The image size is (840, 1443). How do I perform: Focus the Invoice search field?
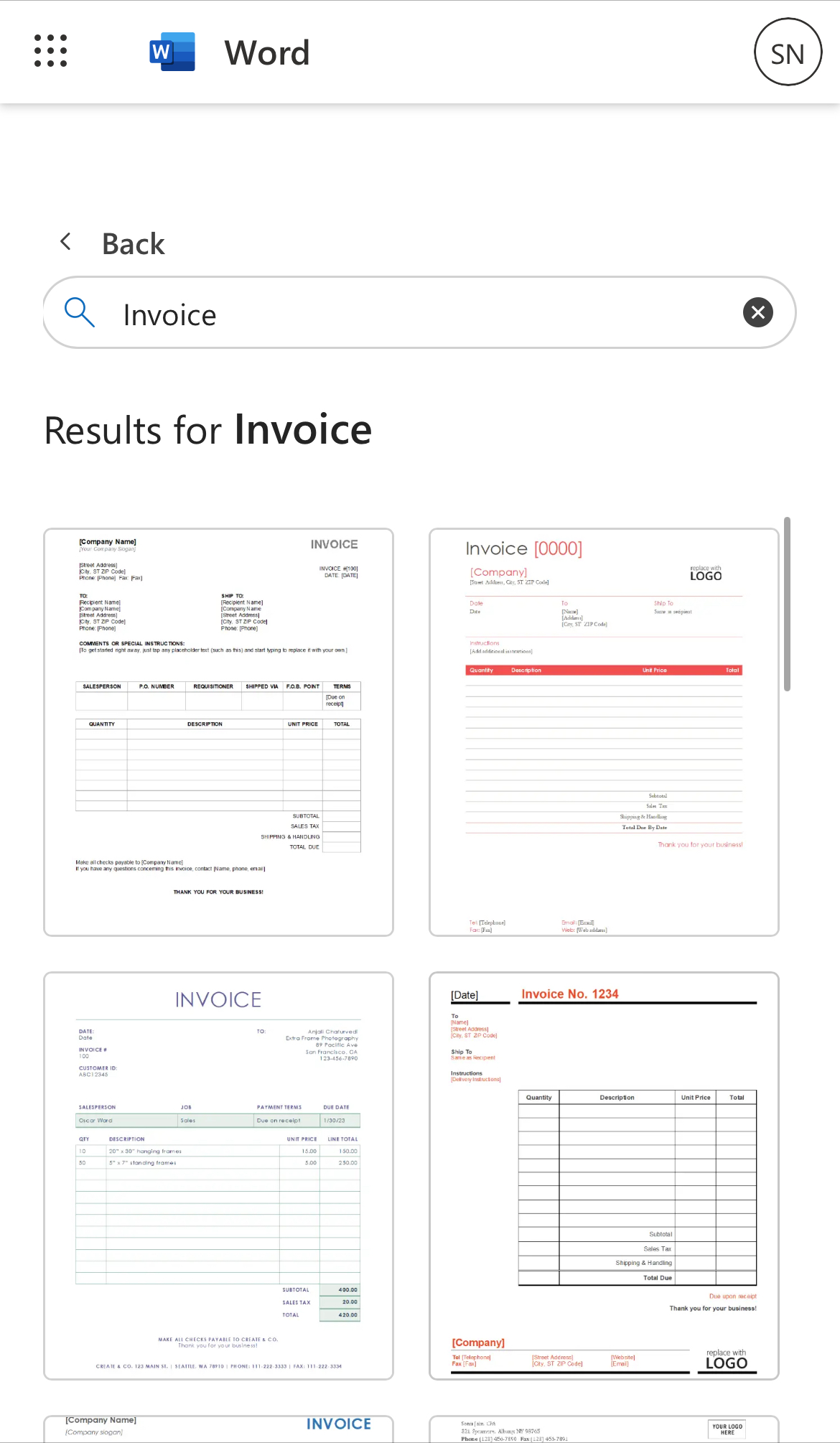click(419, 312)
